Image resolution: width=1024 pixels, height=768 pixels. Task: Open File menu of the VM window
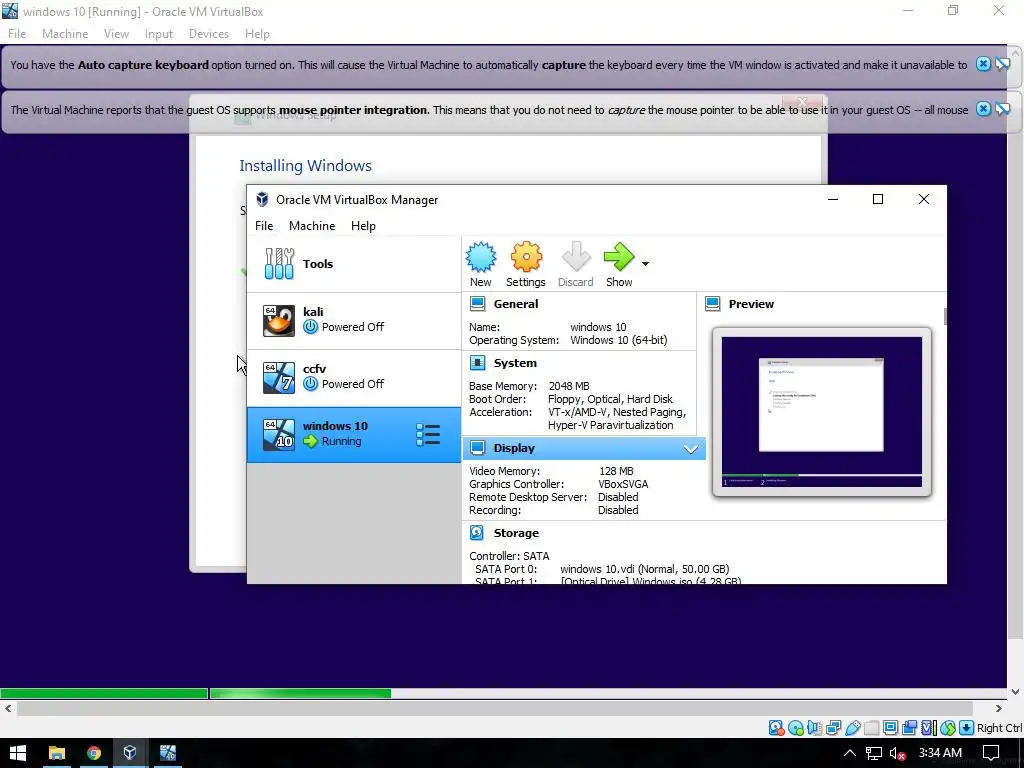17,34
